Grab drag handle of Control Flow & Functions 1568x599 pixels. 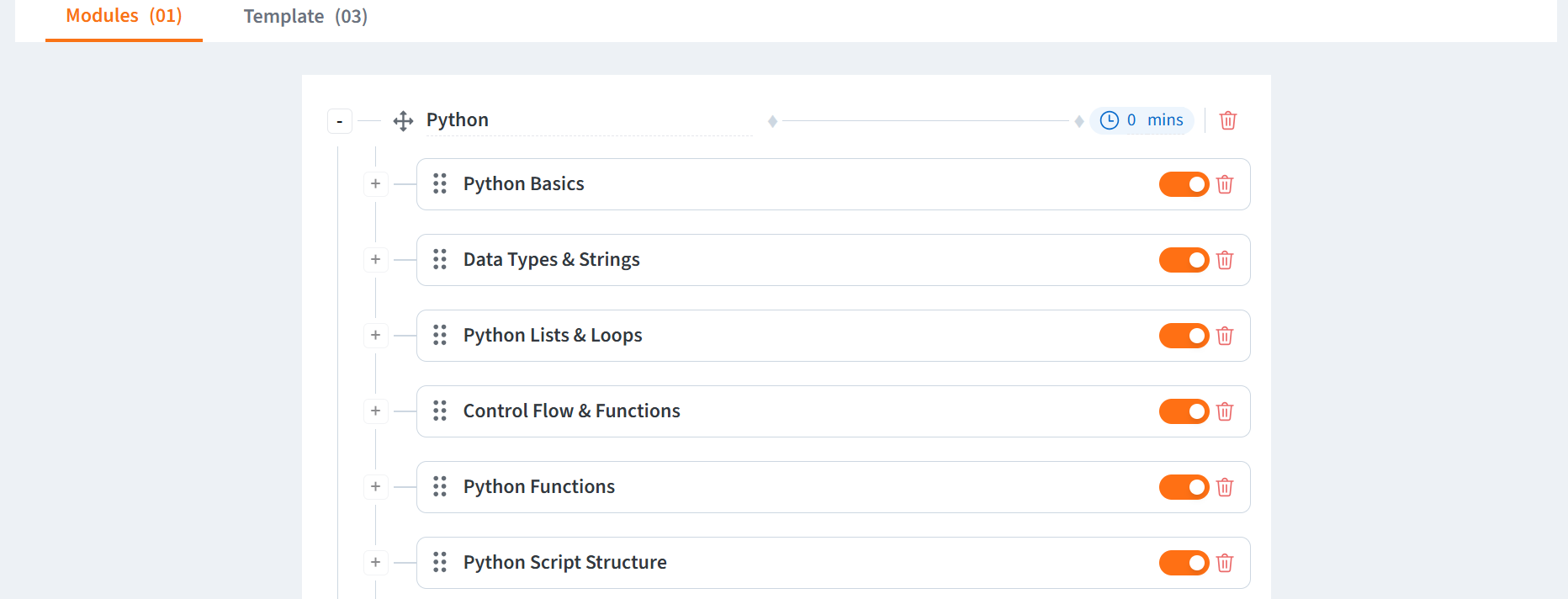(x=440, y=411)
